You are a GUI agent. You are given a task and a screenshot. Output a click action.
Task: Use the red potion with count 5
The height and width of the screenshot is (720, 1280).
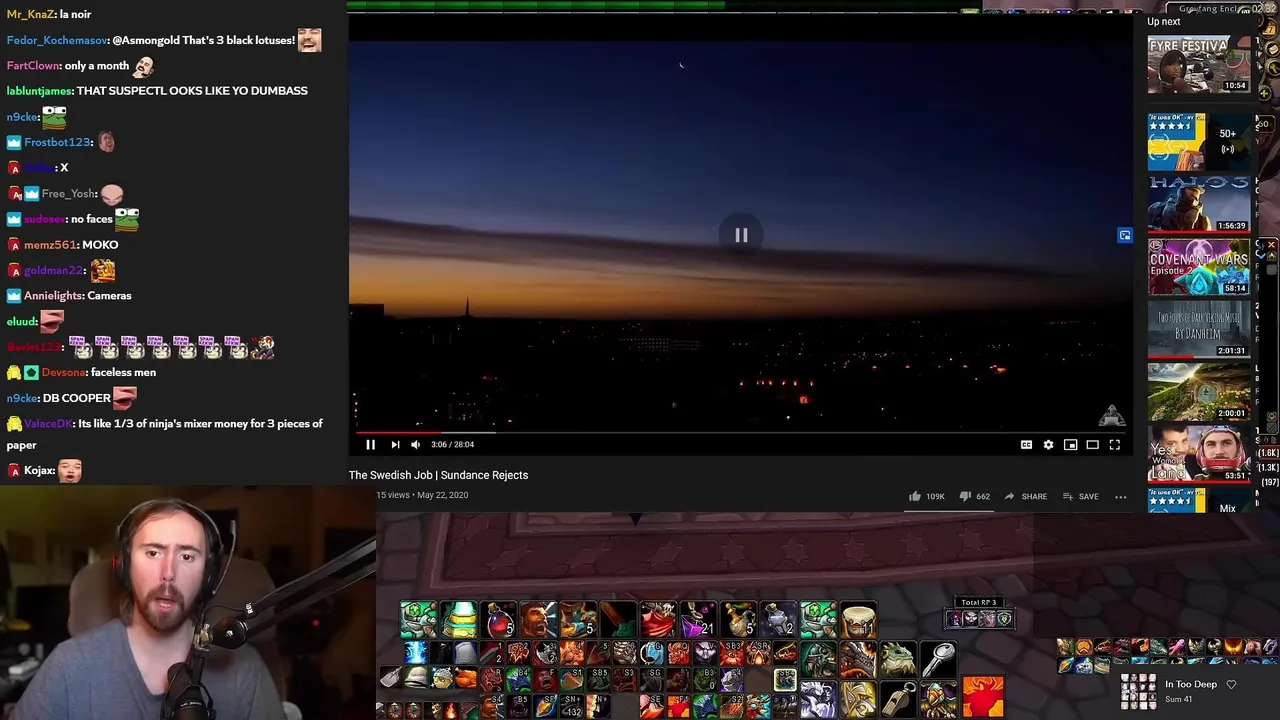[498, 620]
